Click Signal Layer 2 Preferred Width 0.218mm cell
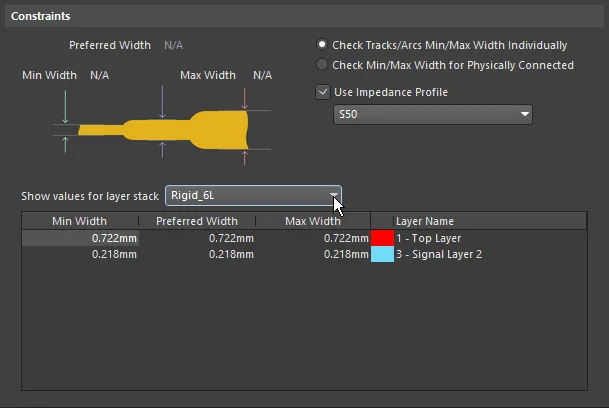The width and height of the screenshot is (609, 408). [x=197, y=254]
